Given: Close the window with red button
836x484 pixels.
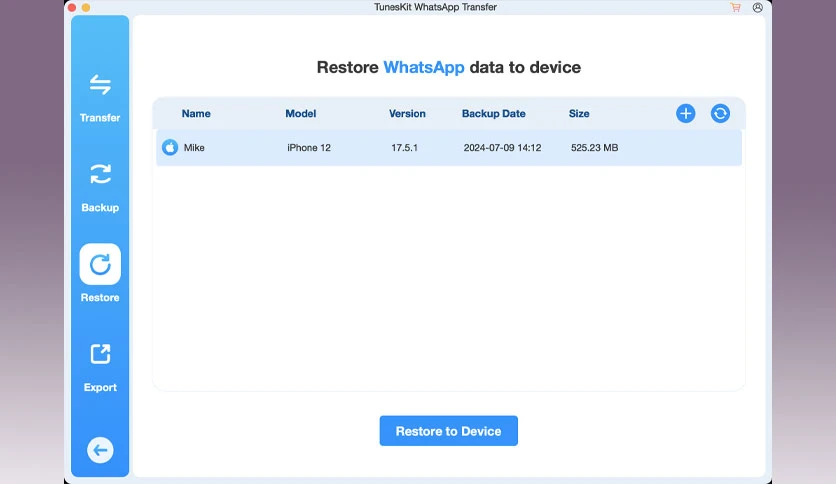Looking at the screenshot, I should [72, 7].
